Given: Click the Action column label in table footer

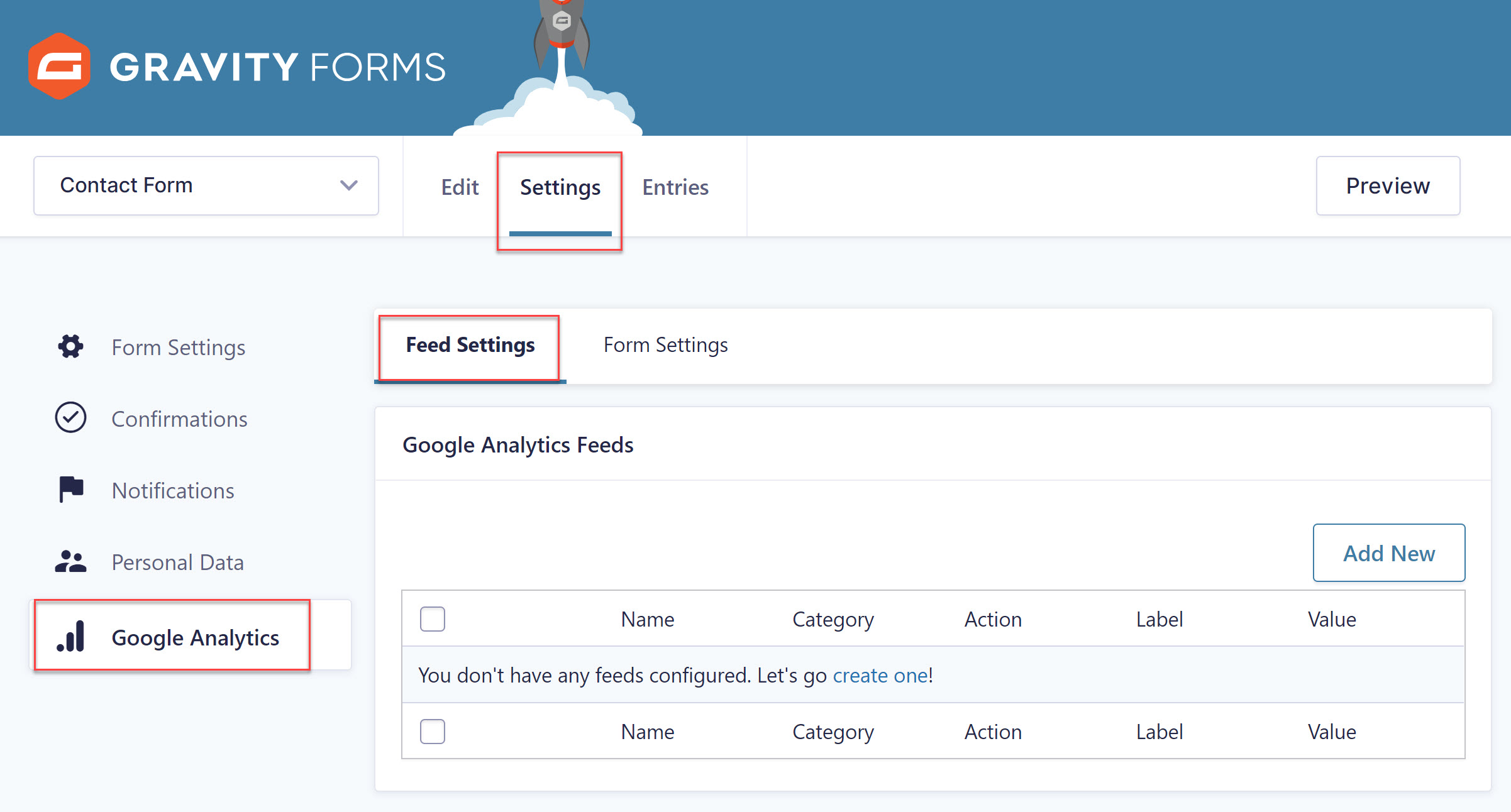Looking at the screenshot, I should 993,732.
